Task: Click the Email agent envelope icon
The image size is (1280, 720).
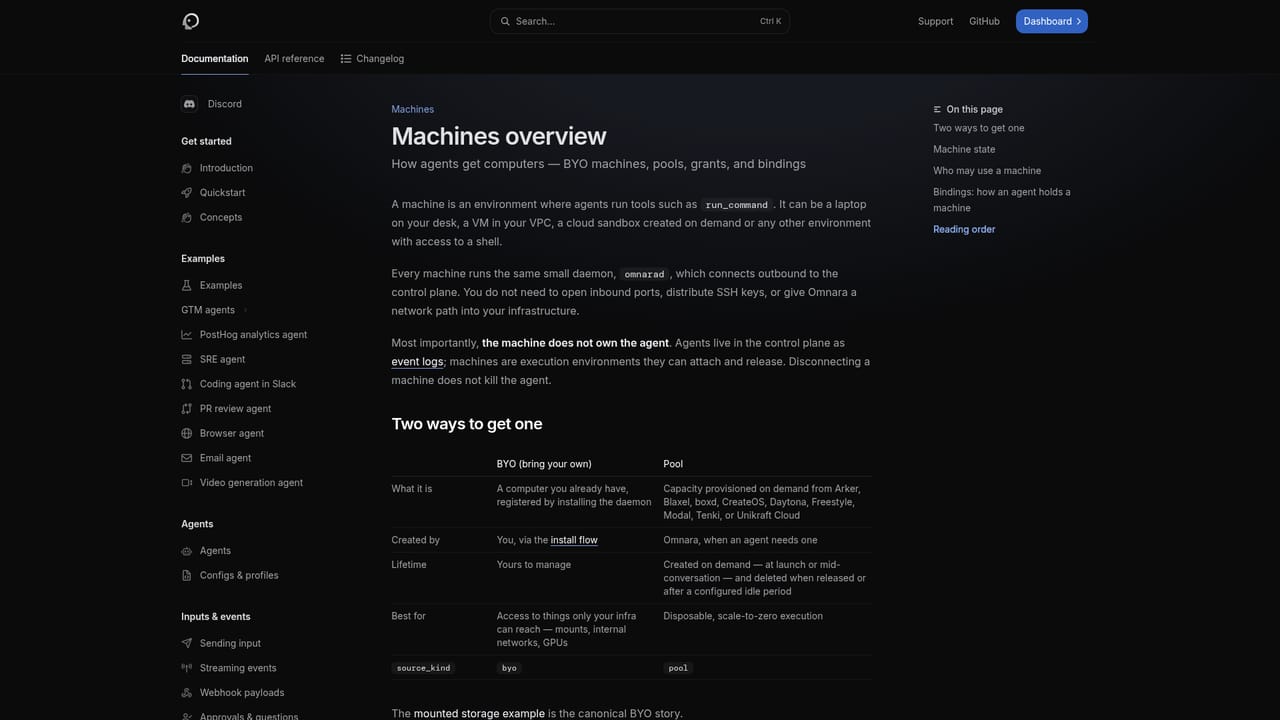Action: (187, 458)
